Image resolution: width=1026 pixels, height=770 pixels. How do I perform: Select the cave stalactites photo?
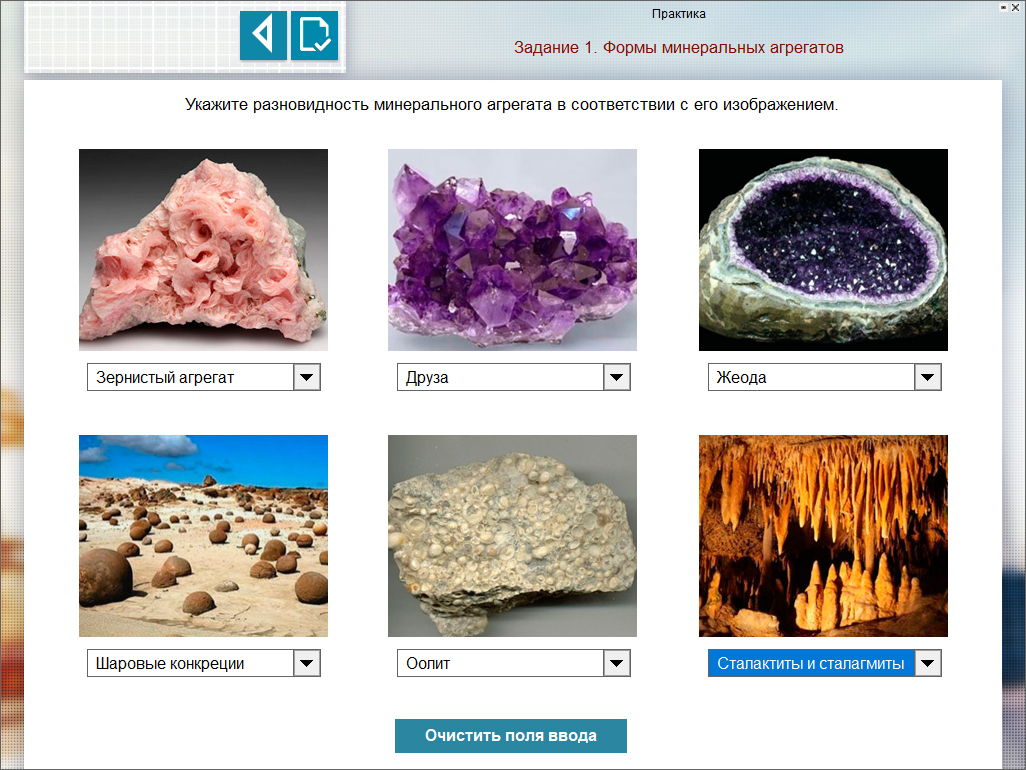(823, 536)
